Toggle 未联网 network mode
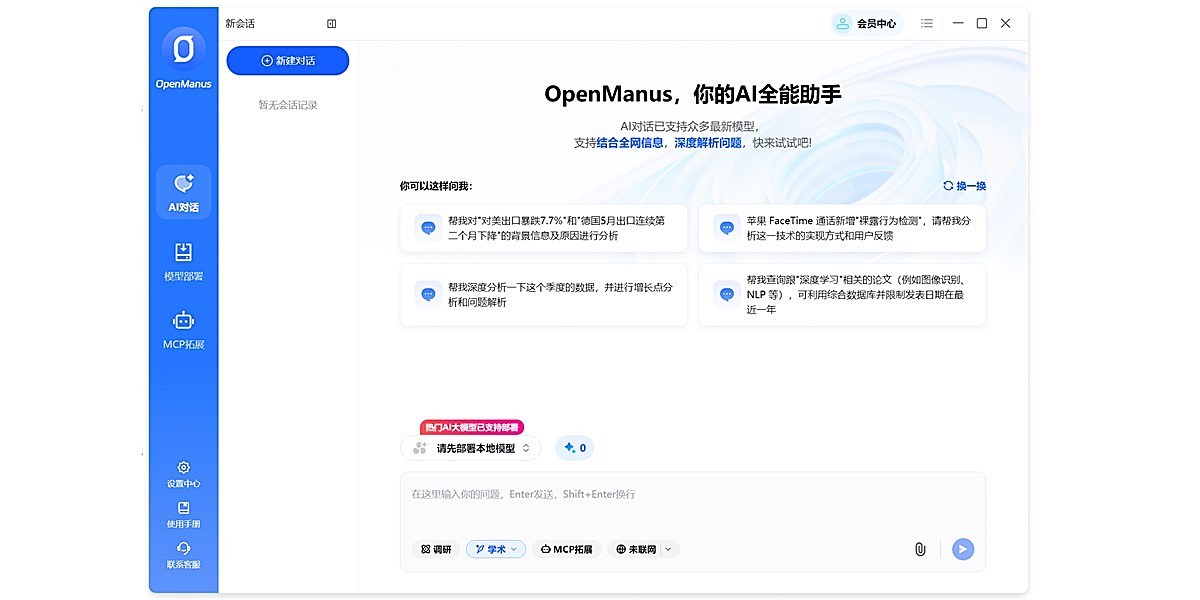1200x600 pixels. coord(637,548)
